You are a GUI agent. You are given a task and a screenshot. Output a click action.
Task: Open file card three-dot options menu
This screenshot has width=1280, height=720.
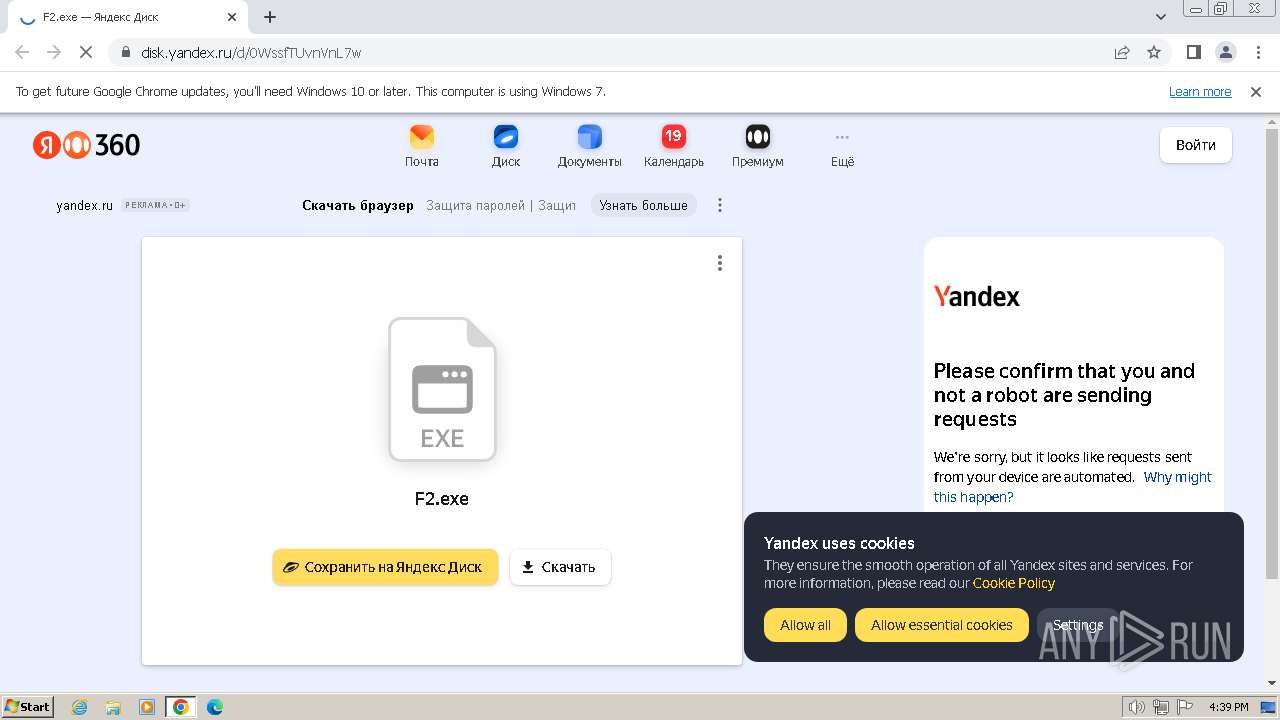(720, 263)
